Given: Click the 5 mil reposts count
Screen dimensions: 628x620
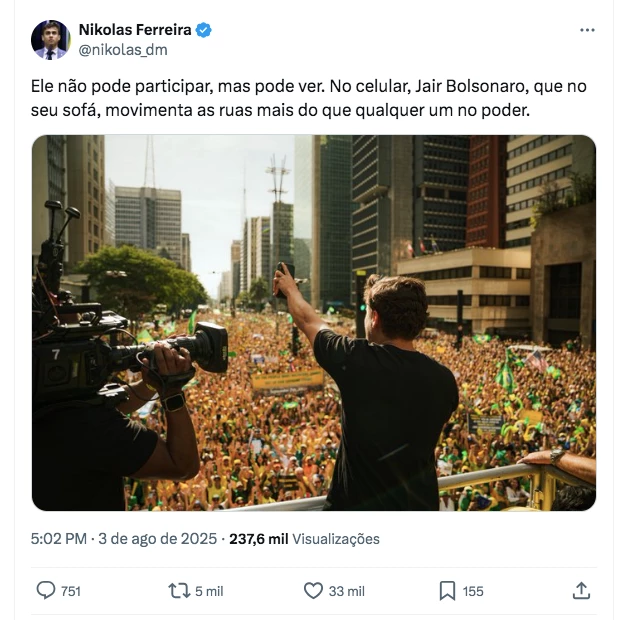Looking at the screenshot, I should (x=209, y=591).
